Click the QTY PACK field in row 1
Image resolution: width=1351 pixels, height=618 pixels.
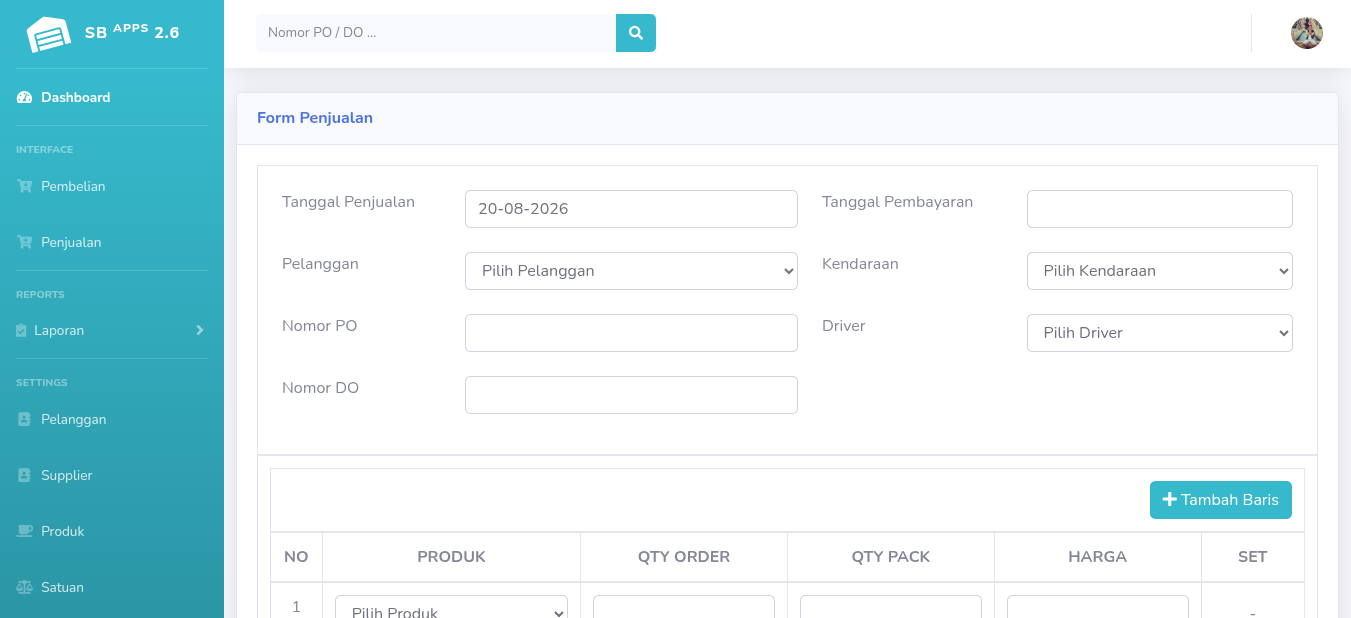[891, 607]
